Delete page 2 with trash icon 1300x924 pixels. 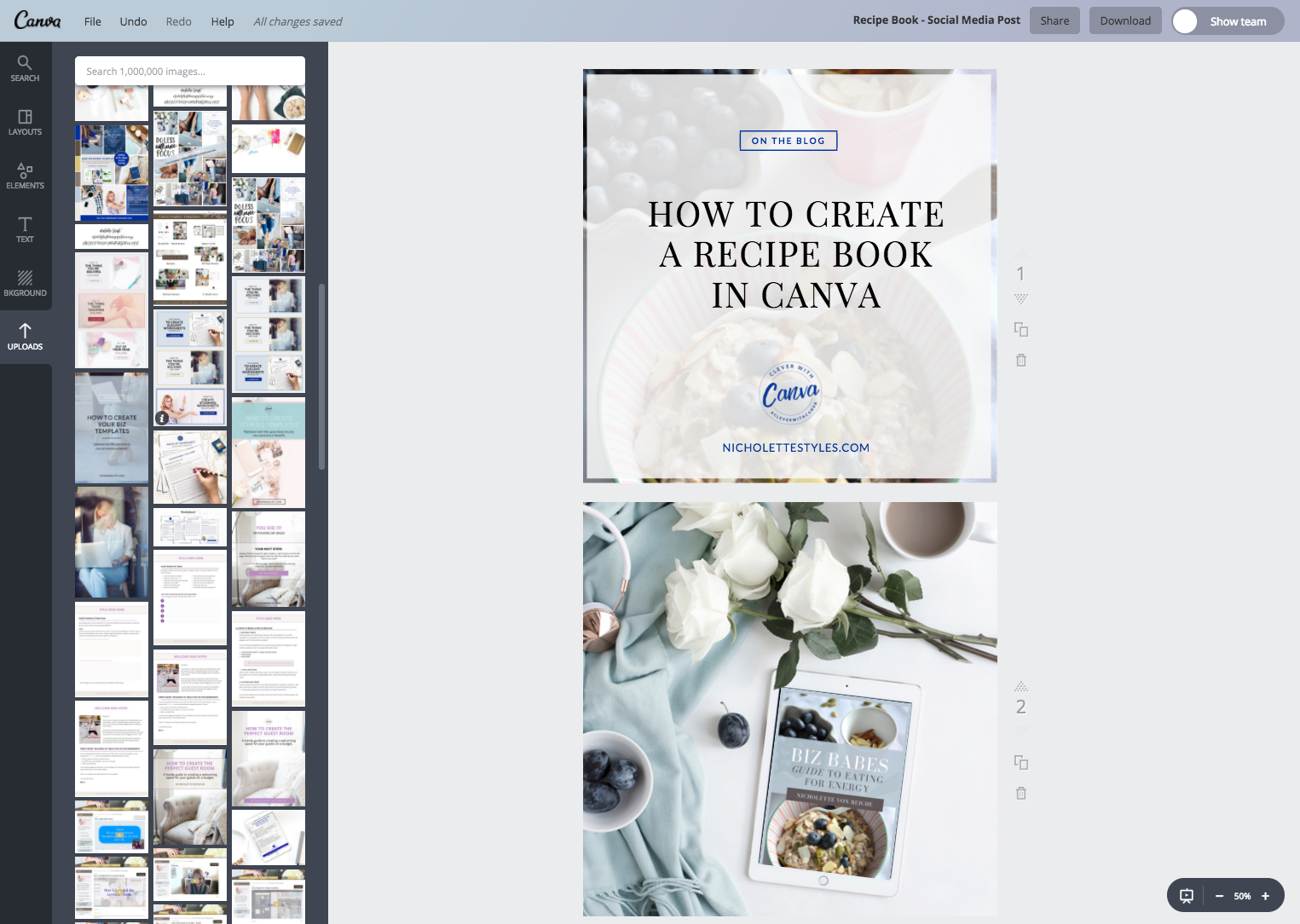[x=1020, y=794]
